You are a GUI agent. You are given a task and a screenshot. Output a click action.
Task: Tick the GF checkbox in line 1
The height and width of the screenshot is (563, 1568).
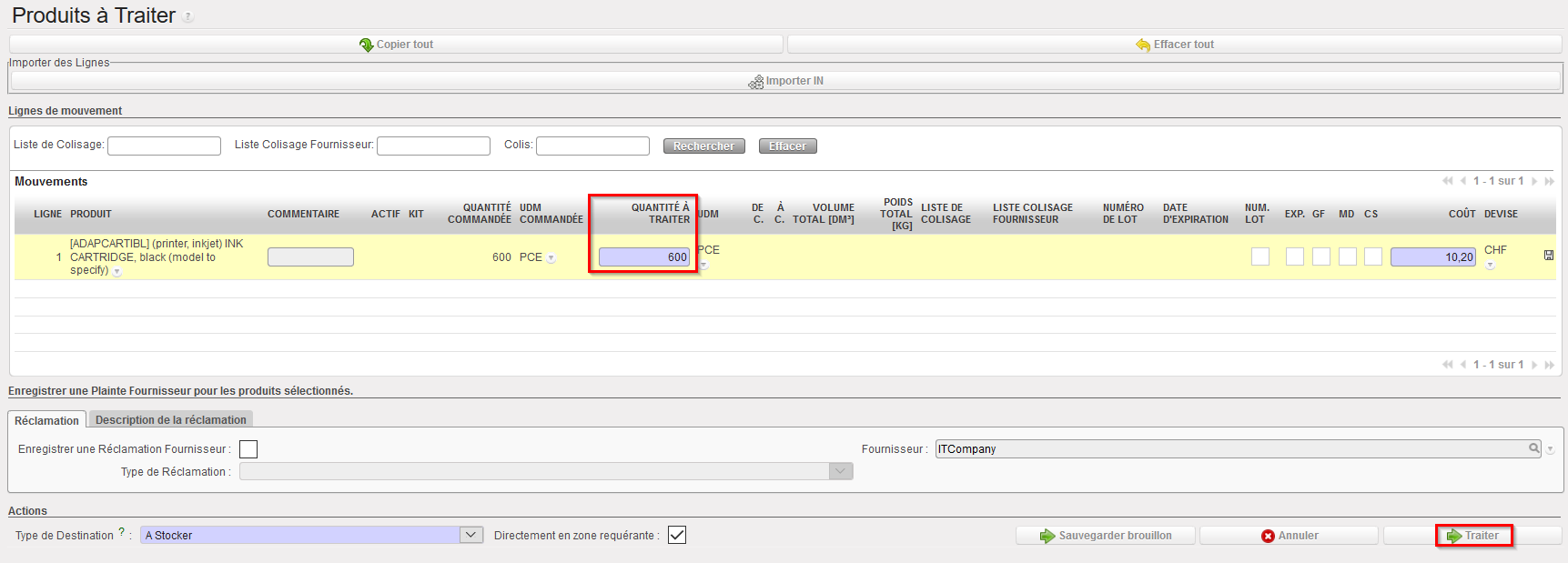[1321, 256]
